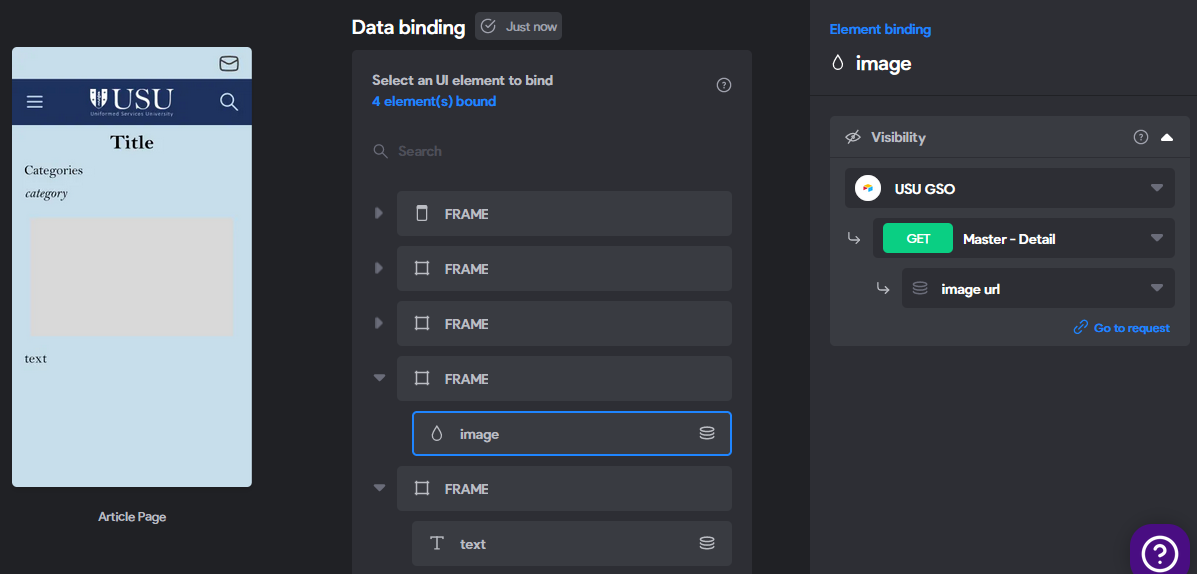Screen dimensions: 1197x574
Task: Select the FRAME row above the image element
Action: click(x=564, y=379)
